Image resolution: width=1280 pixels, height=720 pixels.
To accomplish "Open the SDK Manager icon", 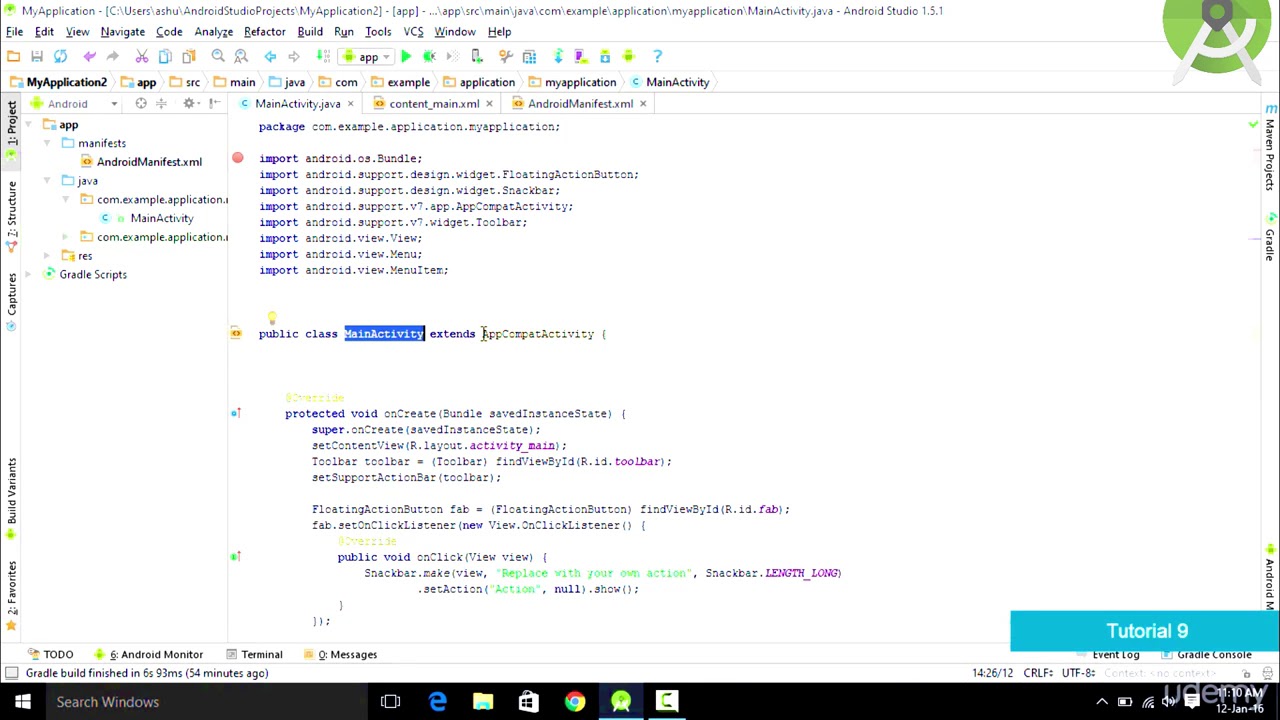I will [605, 57].
